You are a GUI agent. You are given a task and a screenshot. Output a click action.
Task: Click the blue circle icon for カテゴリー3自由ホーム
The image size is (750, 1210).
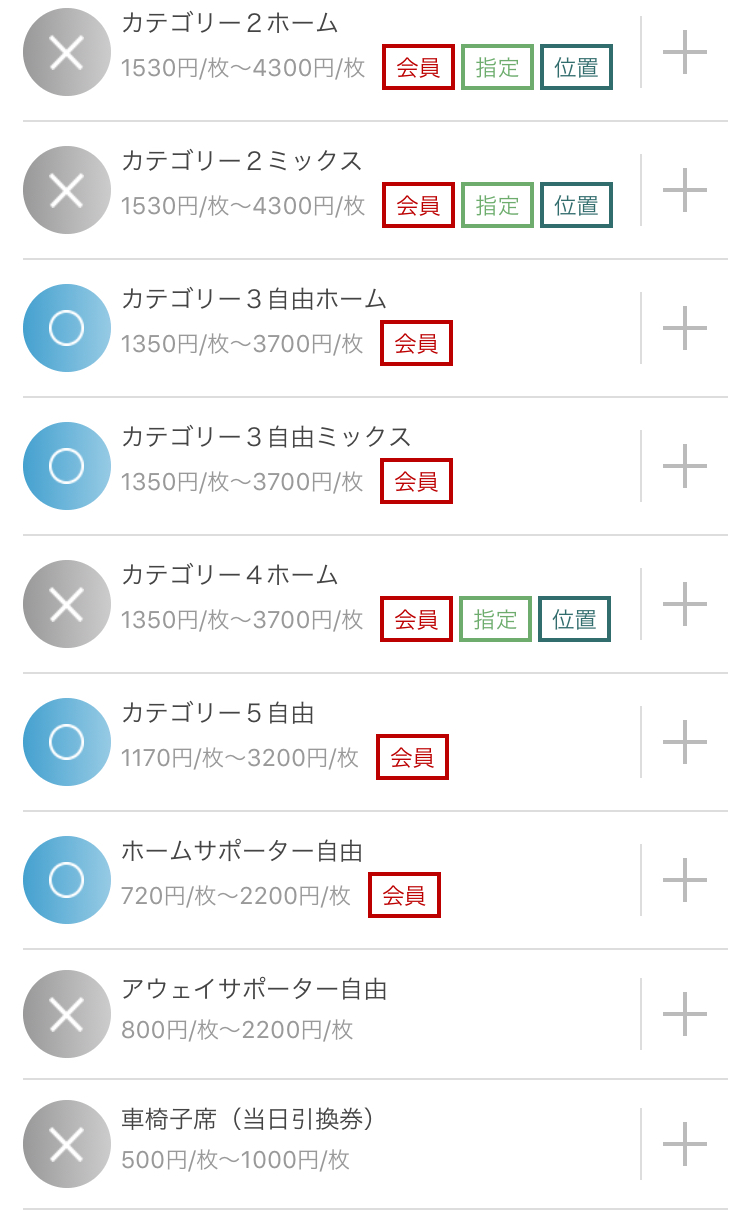click(x=66, y=328)
